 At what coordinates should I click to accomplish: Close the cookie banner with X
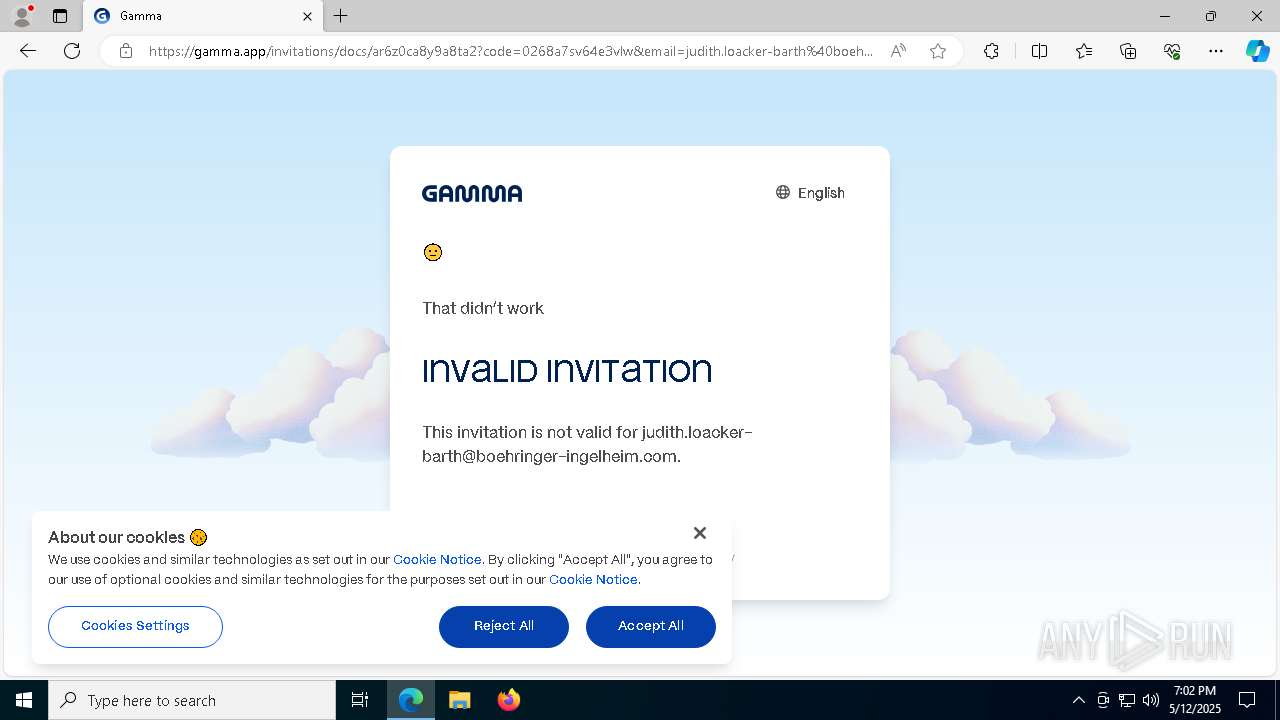[x=700, y=533]
